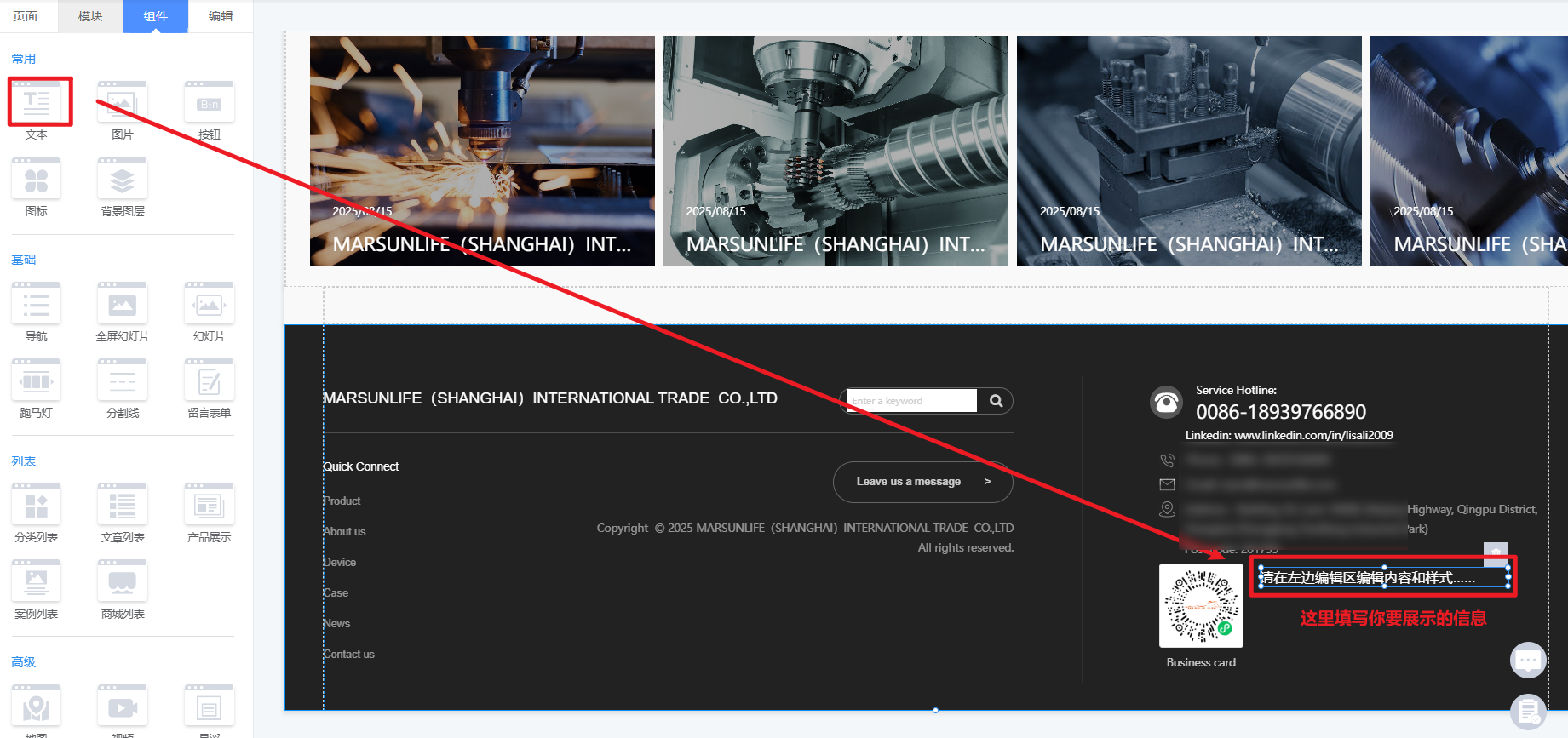Open the gear milling news card
This screenshot has width=1568, height=738.
(x=836, y=151)
